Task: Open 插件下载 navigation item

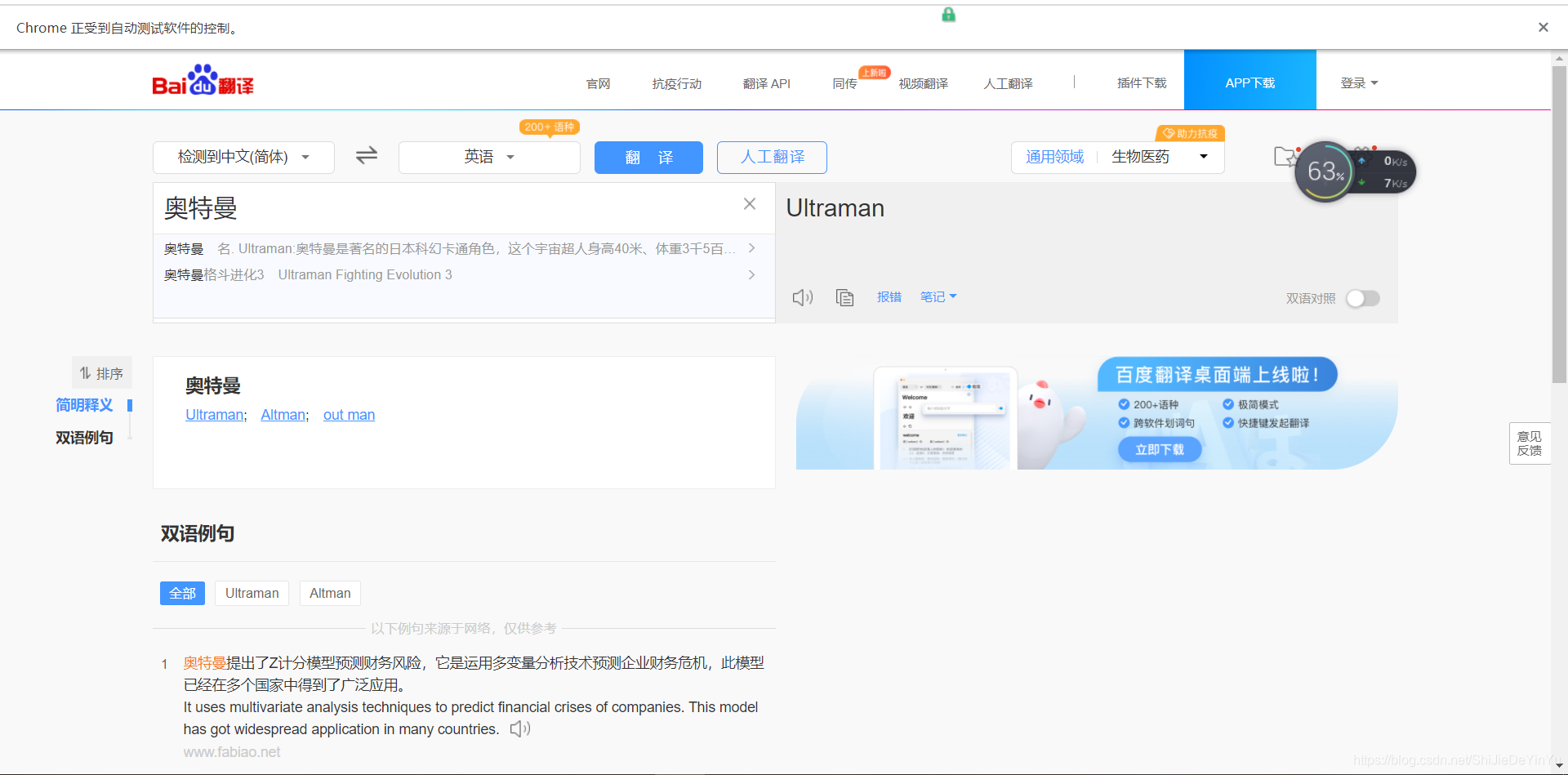Action: point(1142,83)
